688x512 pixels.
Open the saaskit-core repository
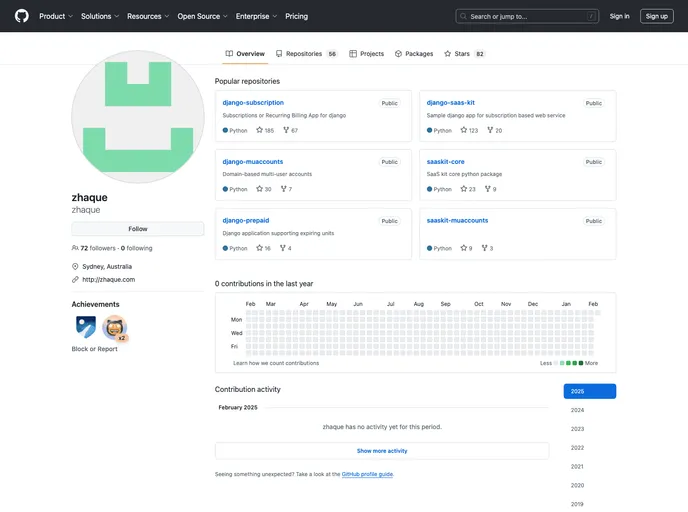[x=445, y=161]
